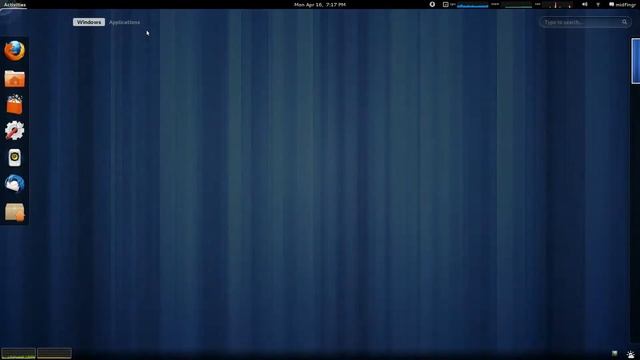640x360 pixels.
Task: Open the accessibility menu icon
Action: (x=432, y=4)
